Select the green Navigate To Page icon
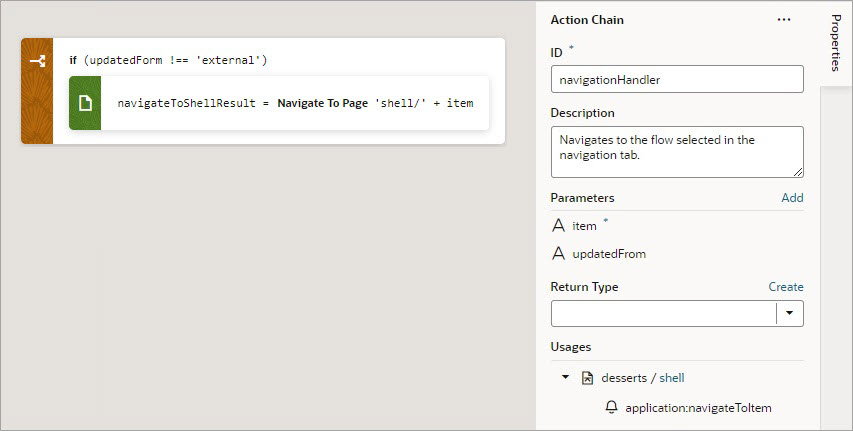Screen dimensions: 853x431 (85, 103)
